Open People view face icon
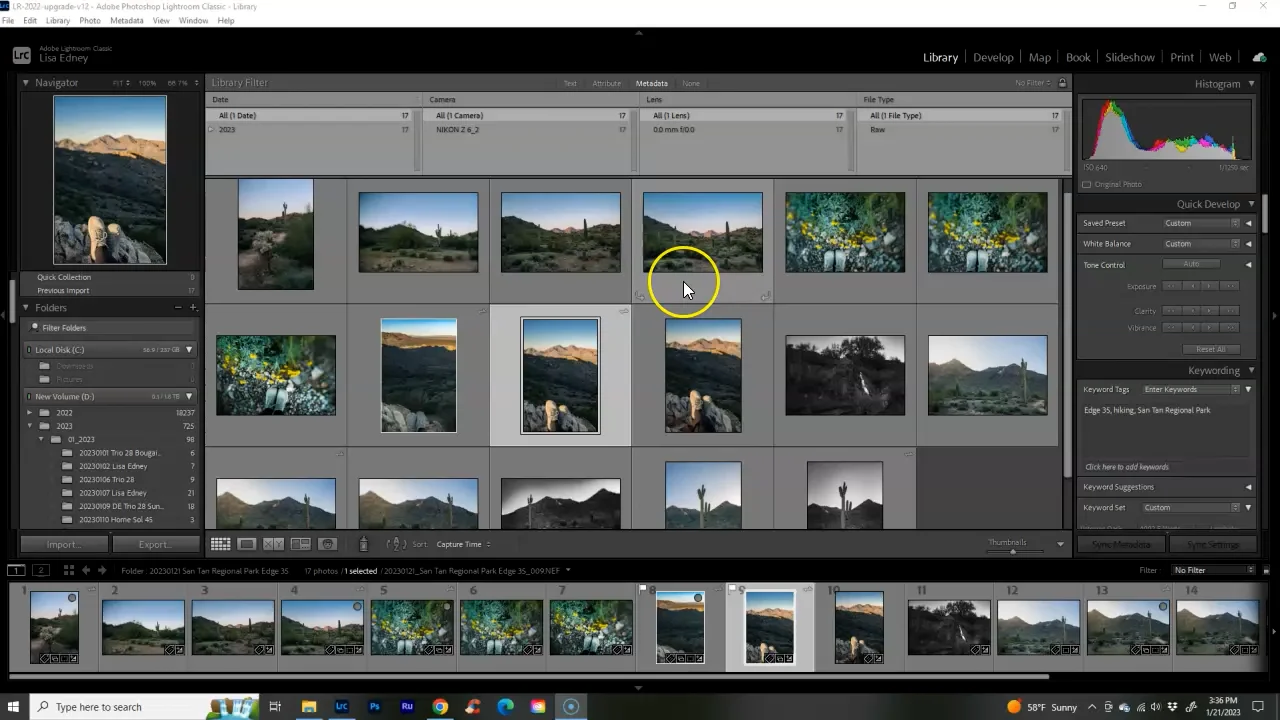Viewport: 1280px width, 720px height. pos(327,544)
